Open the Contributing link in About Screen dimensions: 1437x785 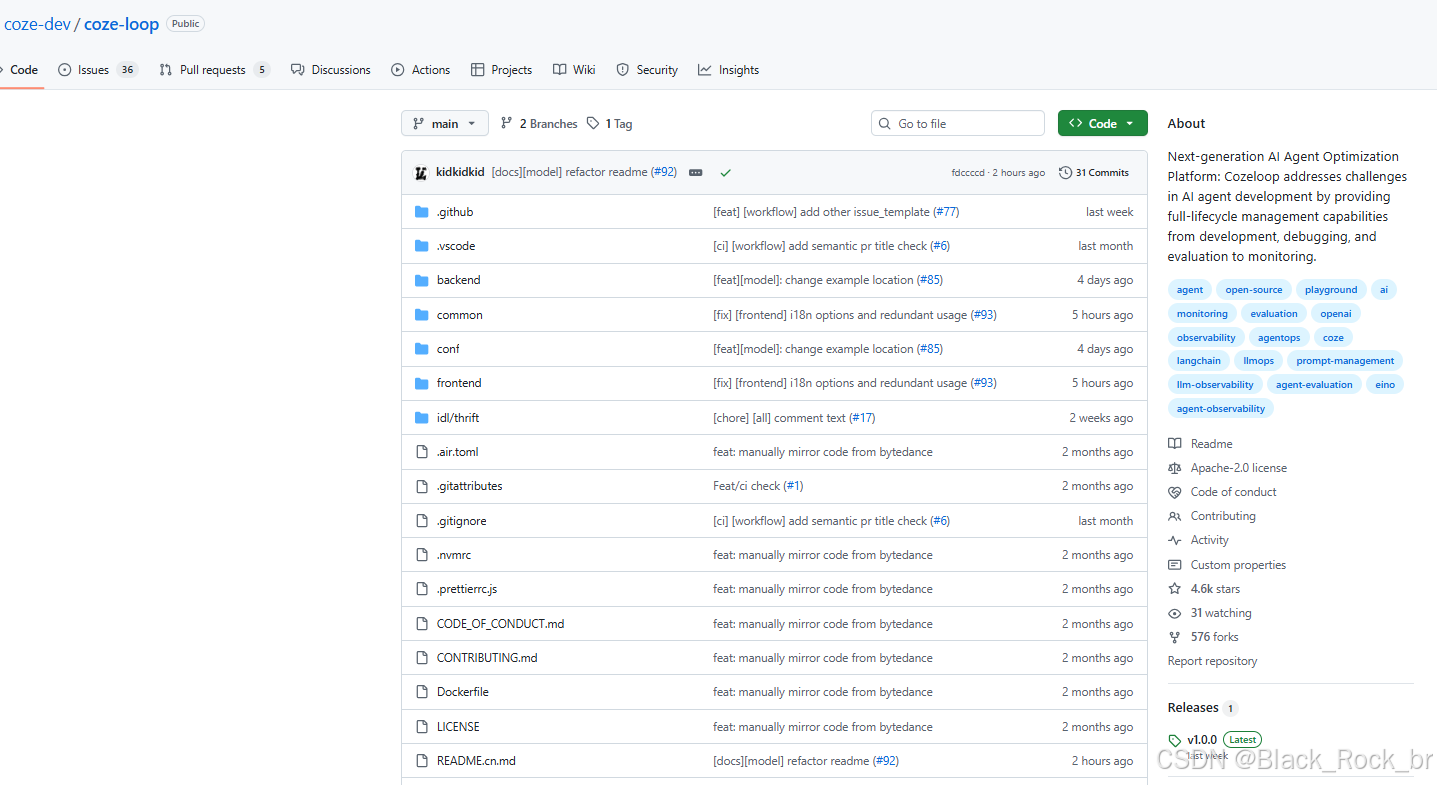[1223, 516]
